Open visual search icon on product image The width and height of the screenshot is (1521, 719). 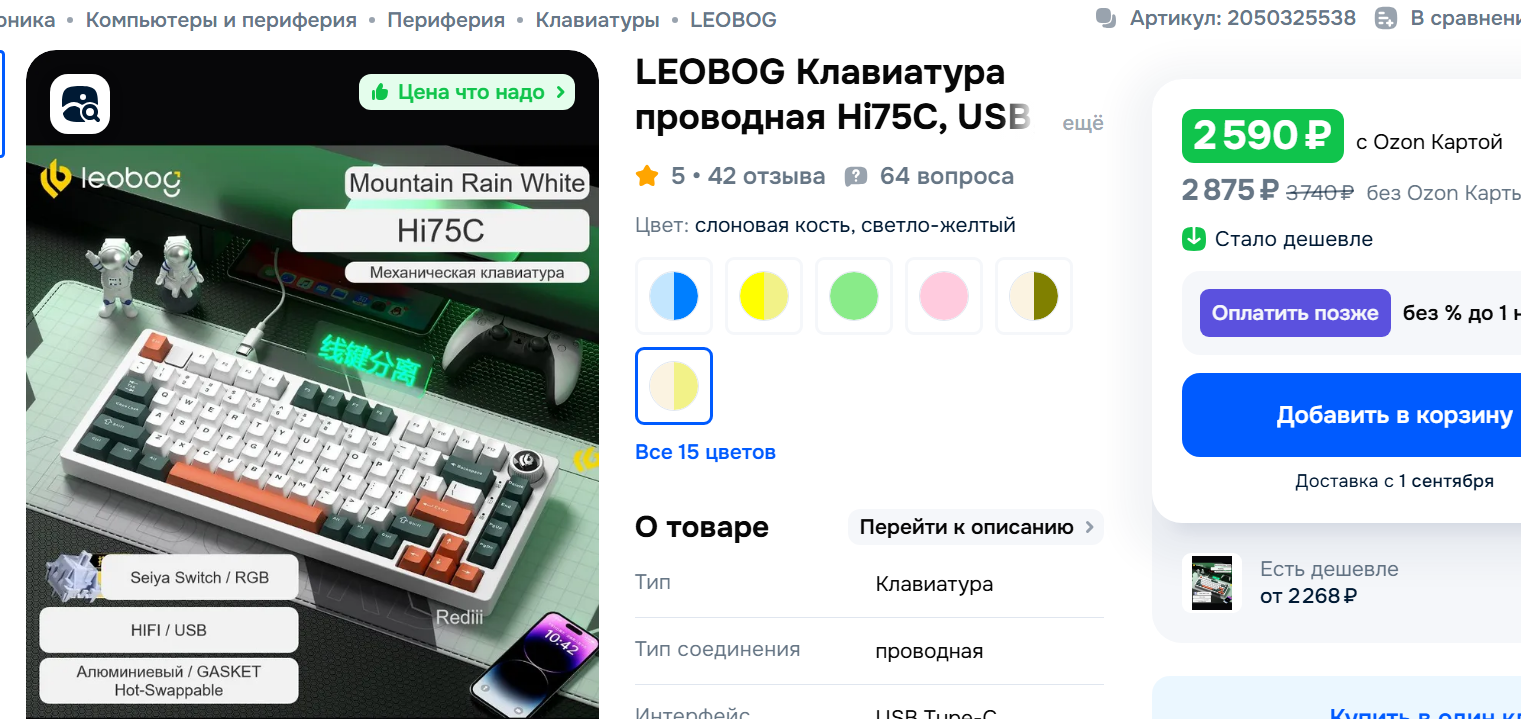[x=80, y=104]
